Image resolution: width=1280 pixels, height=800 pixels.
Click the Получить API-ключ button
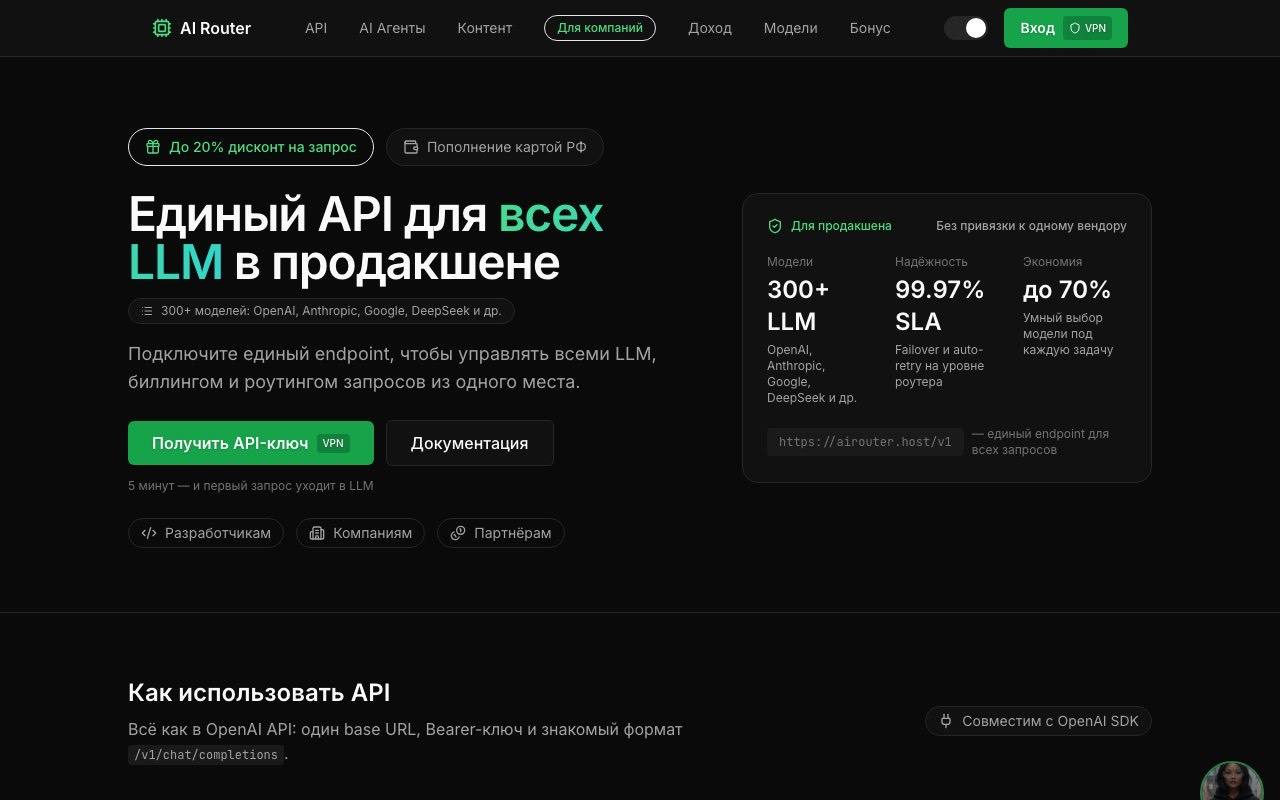(x=251, y=443)
